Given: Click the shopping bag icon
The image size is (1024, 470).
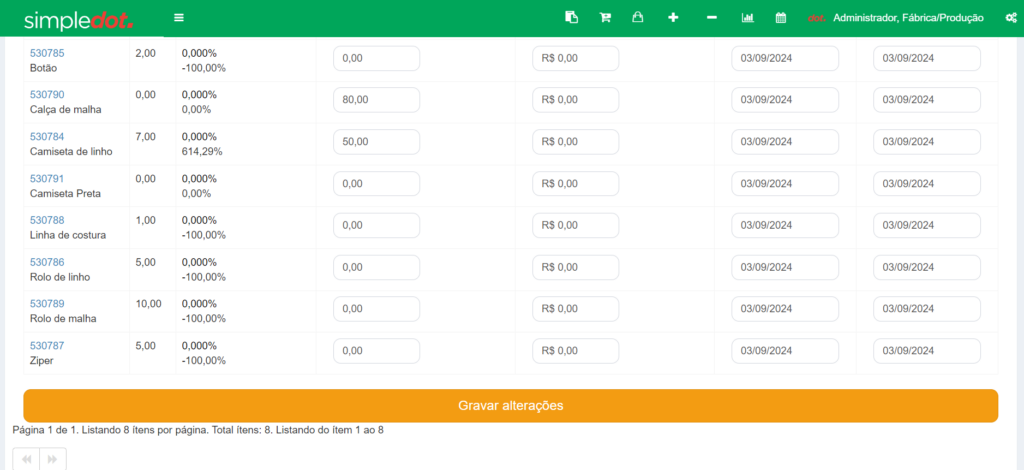Looking at the screenshot, I should click(638, 17).
